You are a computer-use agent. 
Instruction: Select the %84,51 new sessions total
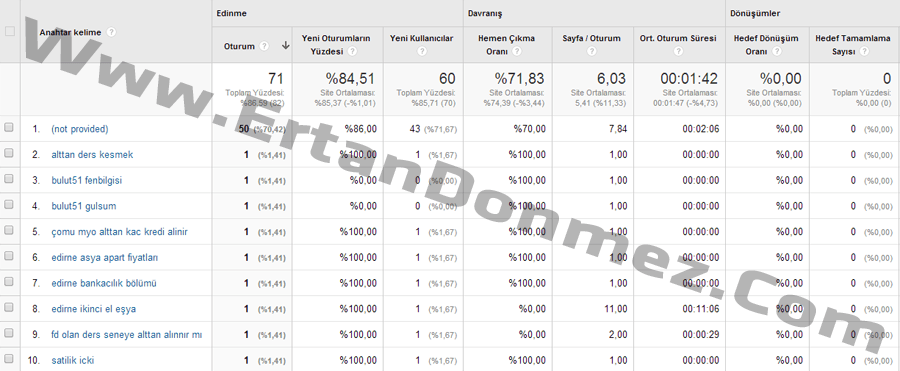point(350,79)
